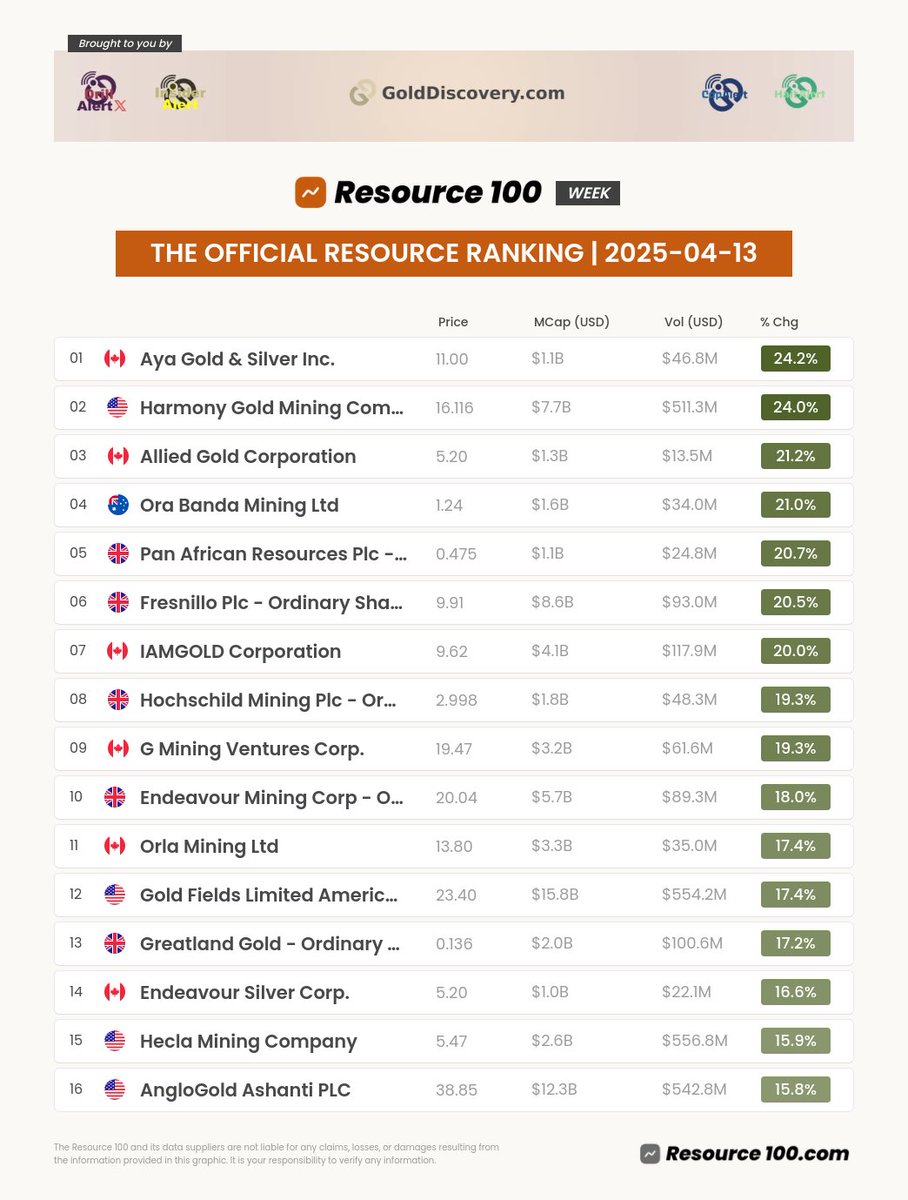Click the UK flag beside Hochschild Mining
908x1200 pixels.
pos(118,700)
